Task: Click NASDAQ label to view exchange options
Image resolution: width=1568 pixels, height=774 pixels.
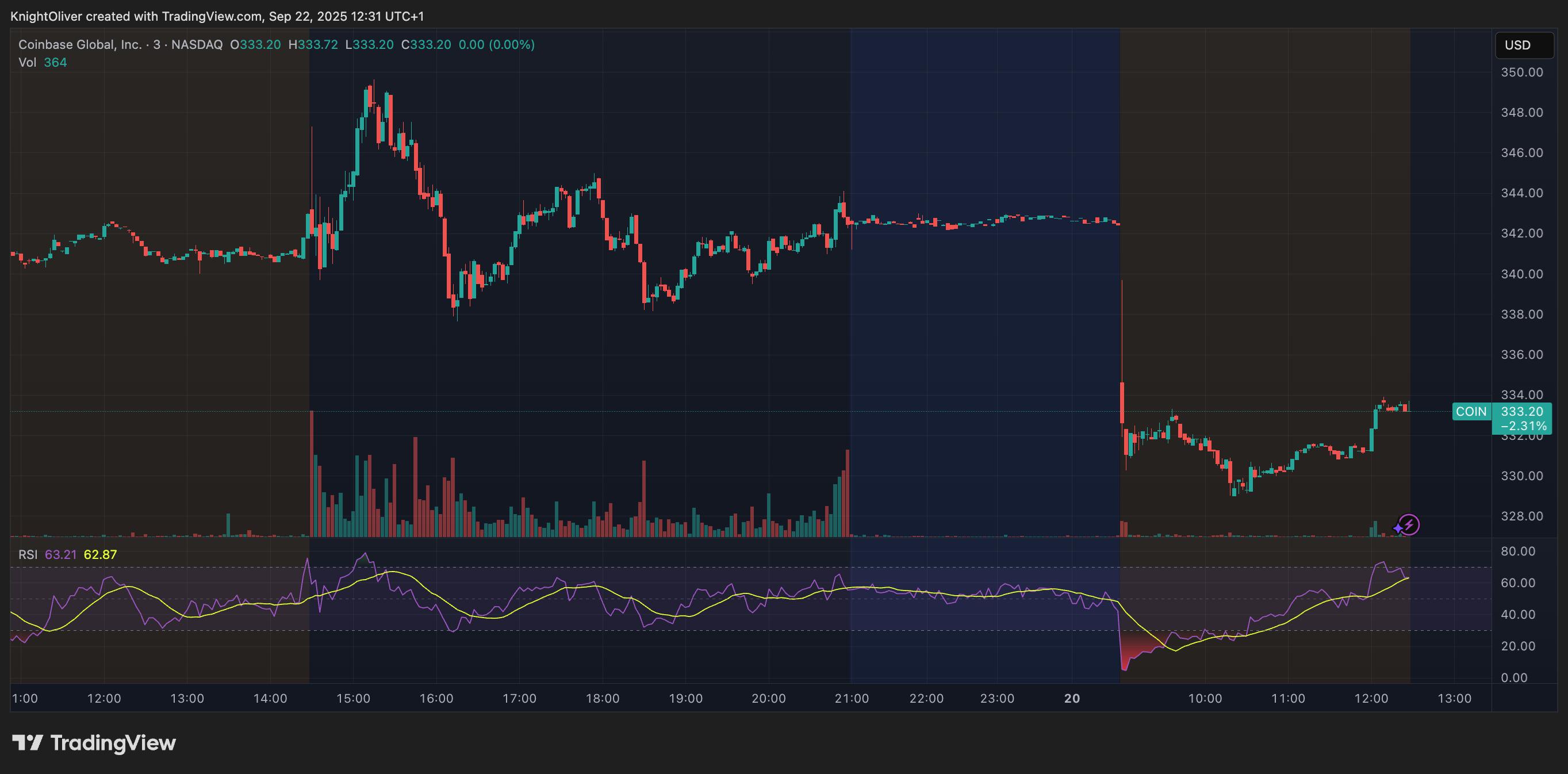Action: [196, 44]
